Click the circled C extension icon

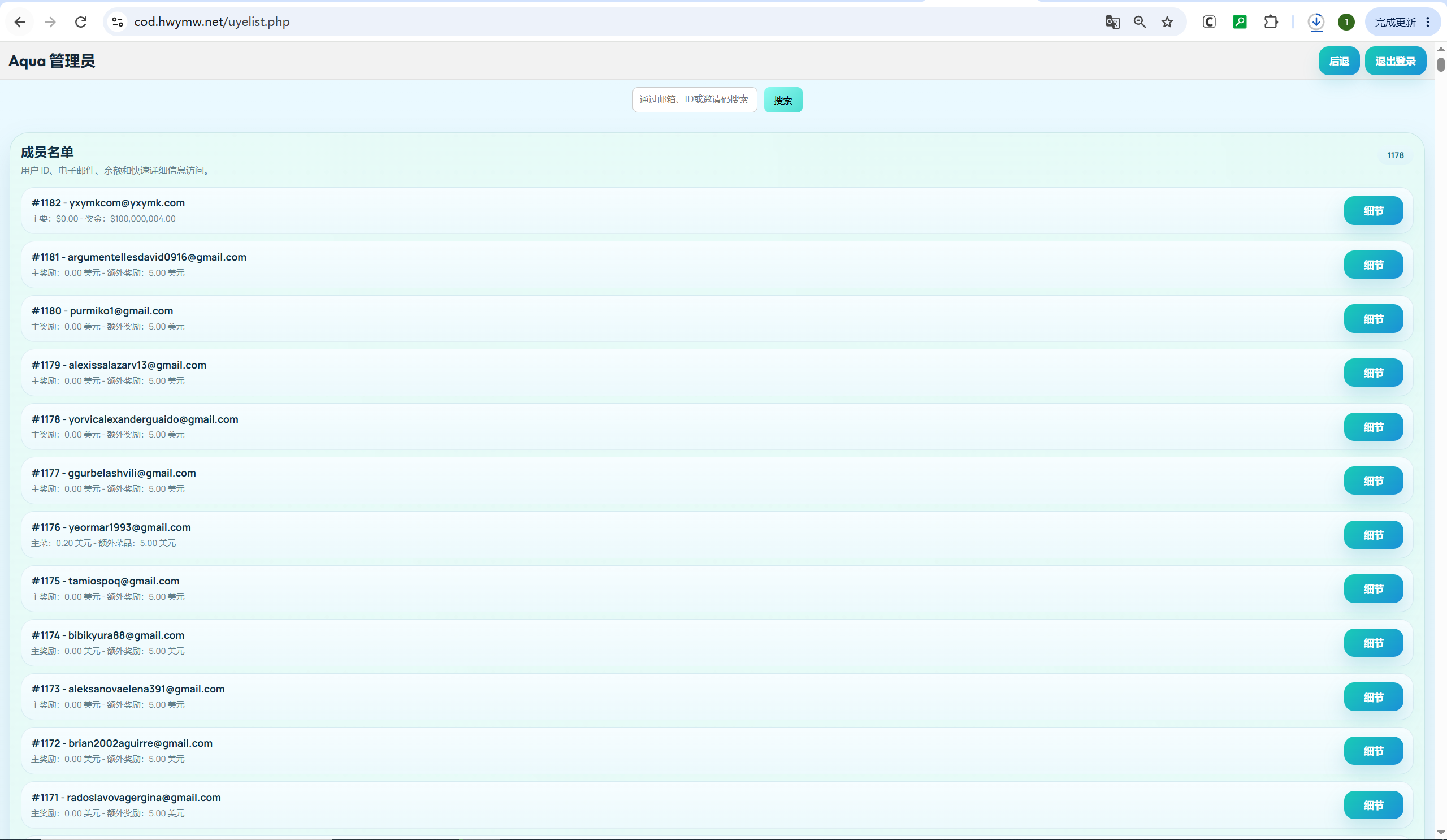(x=1208, y=22)
